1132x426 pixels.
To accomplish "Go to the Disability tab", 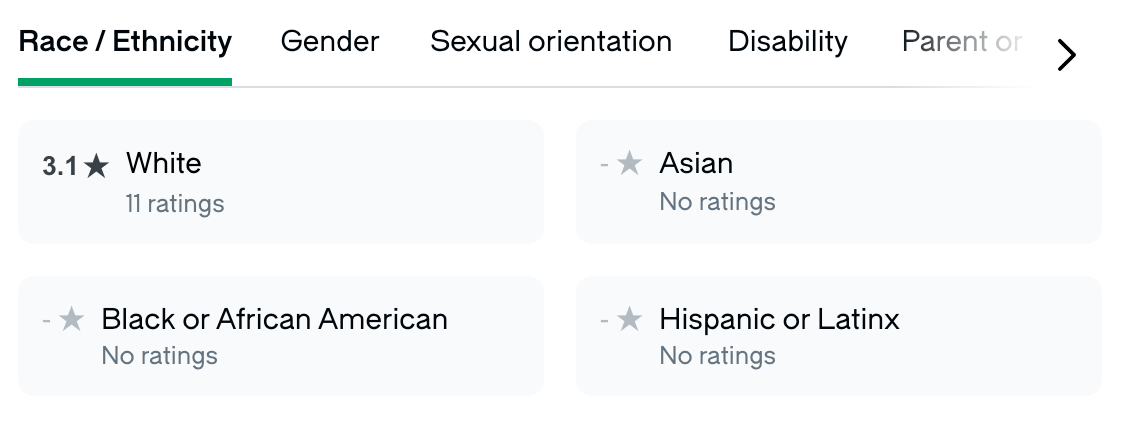I will [x=787, y=42].
